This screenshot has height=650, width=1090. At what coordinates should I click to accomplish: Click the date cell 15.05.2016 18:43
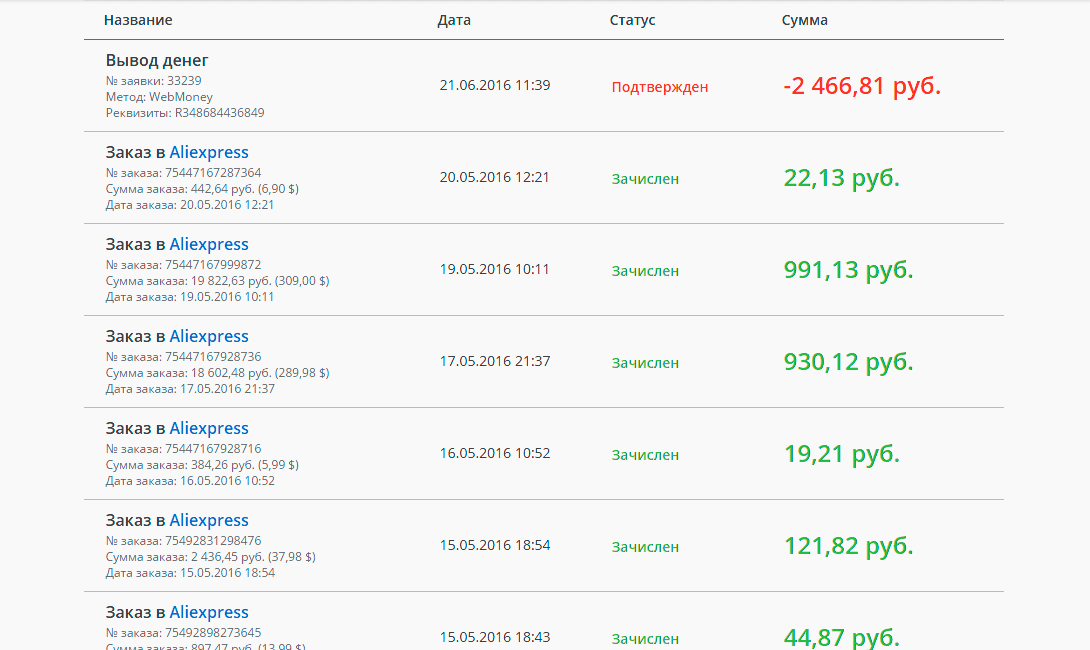tap(495, 637)
